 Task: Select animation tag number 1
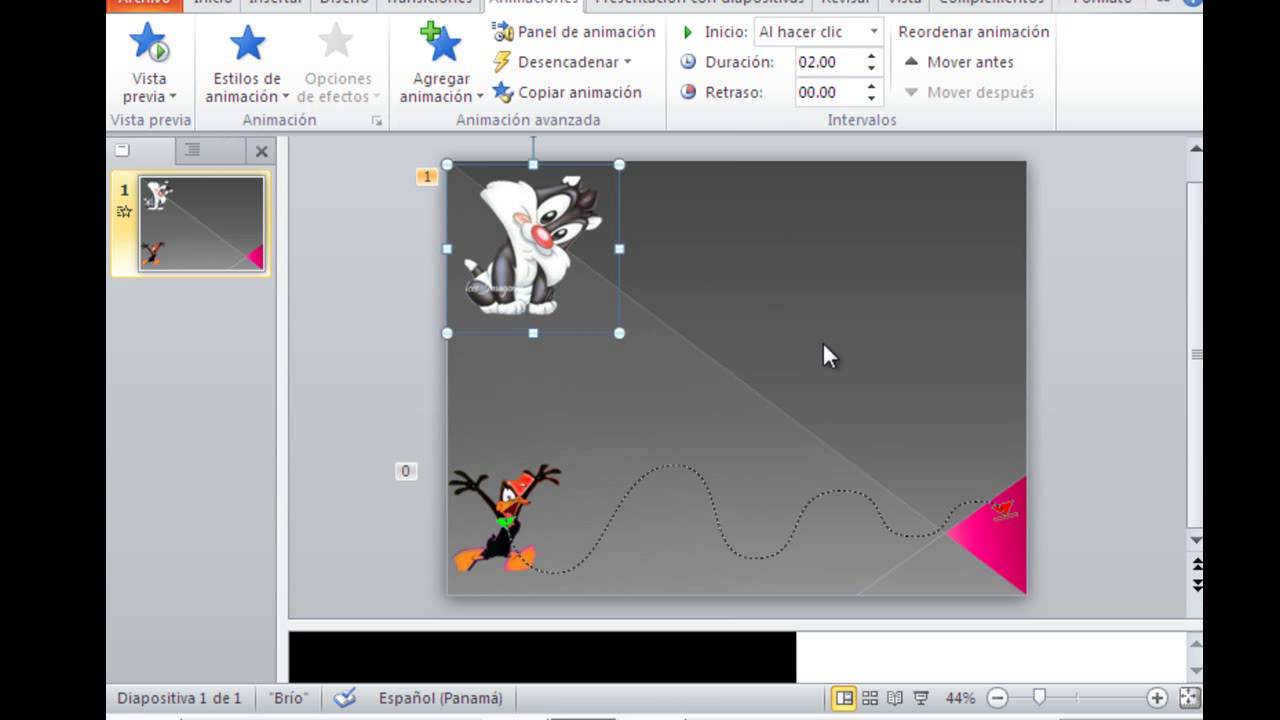click(x=427, y=177)
